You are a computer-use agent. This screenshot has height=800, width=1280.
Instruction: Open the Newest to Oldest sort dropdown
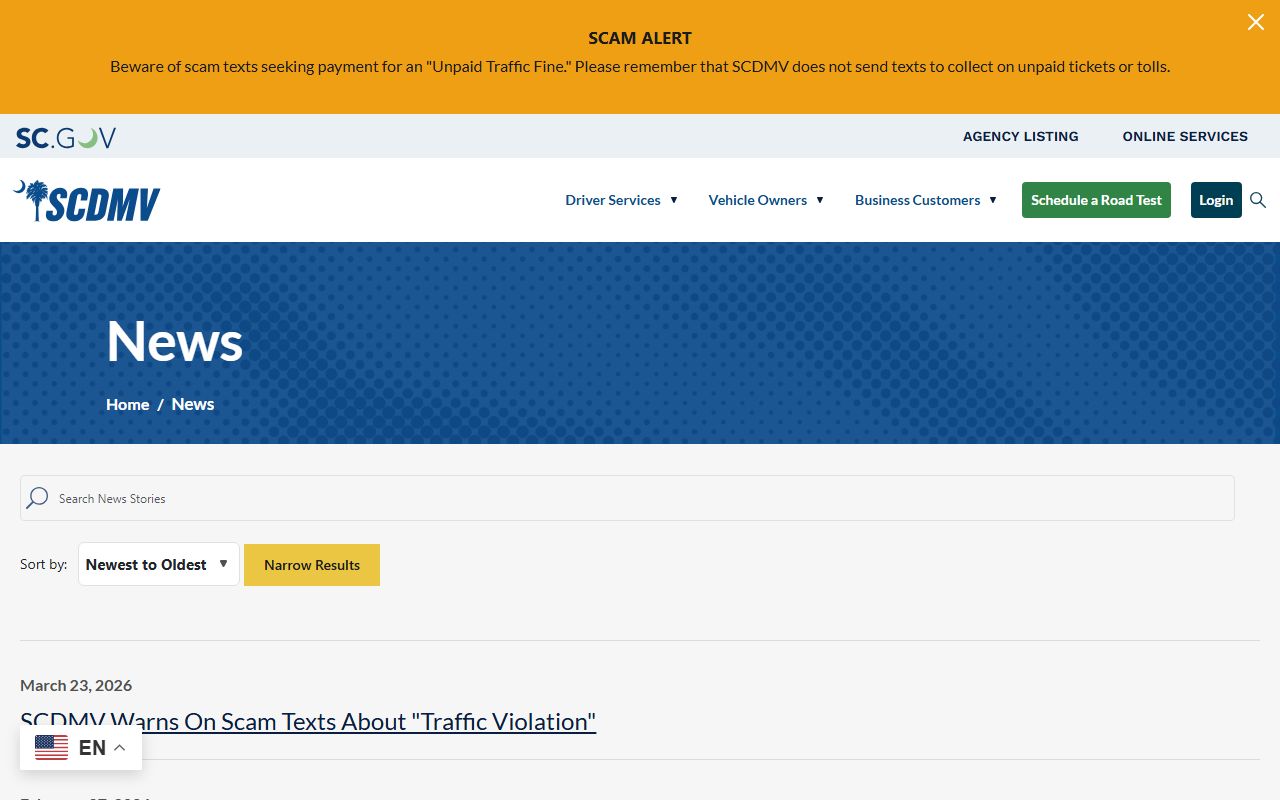pyautogui.click(x=159, y=564)
